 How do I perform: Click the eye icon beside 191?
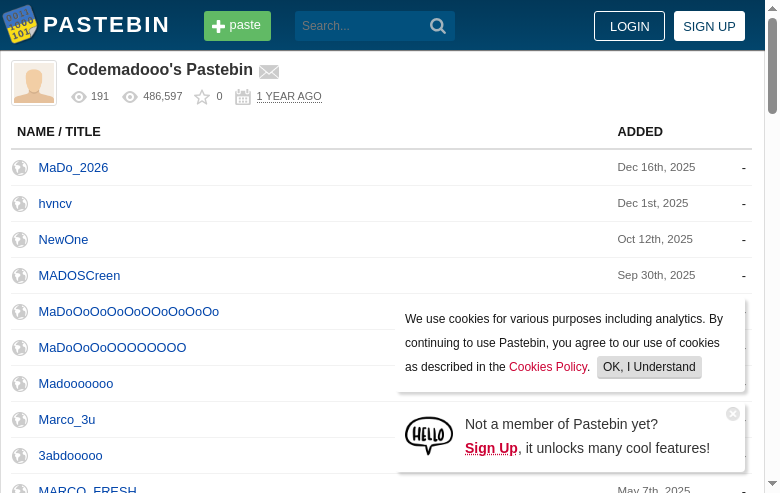[79, 97]
